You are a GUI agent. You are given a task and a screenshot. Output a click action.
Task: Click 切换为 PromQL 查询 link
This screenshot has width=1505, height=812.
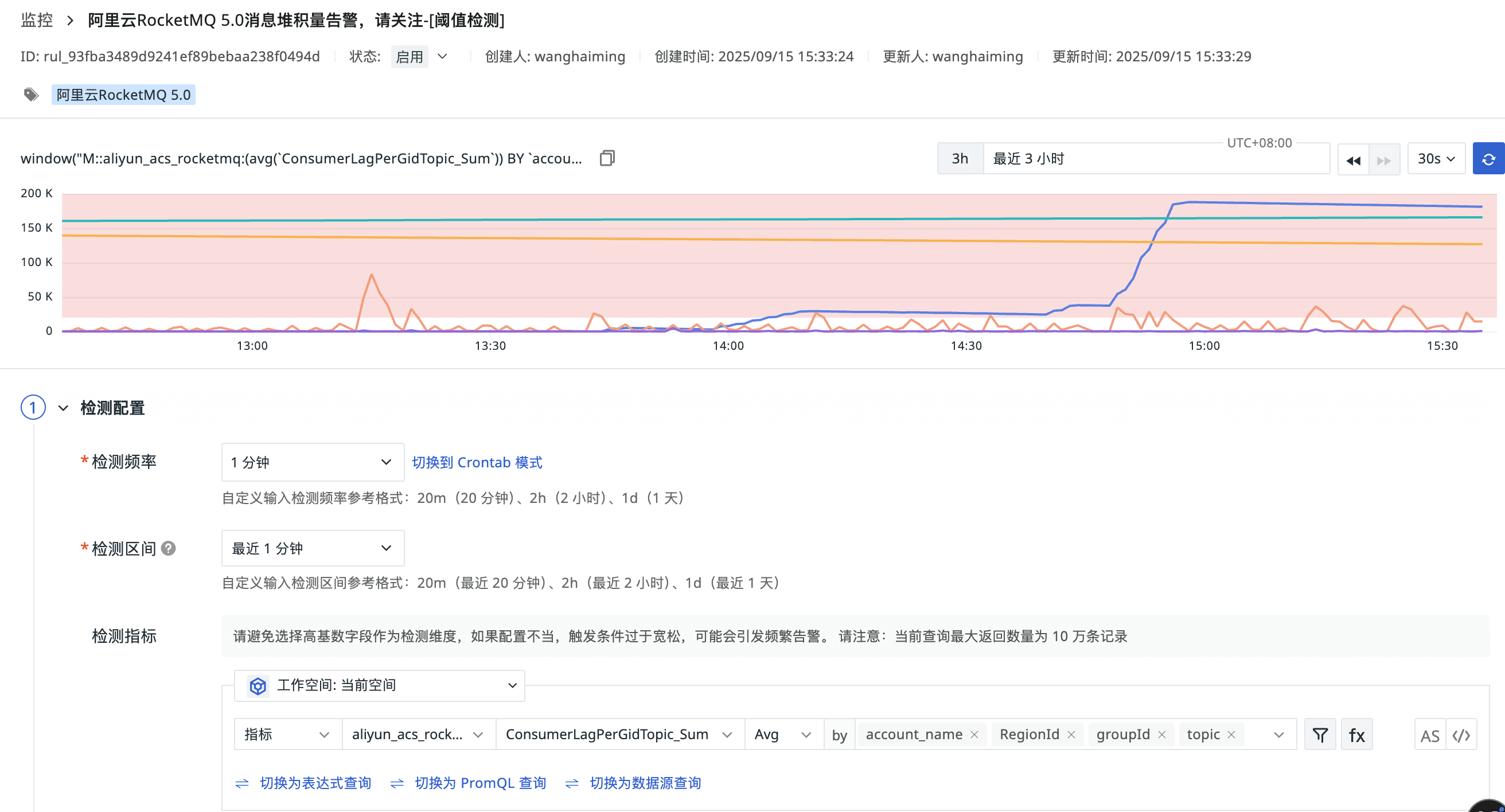click(479, 783)
